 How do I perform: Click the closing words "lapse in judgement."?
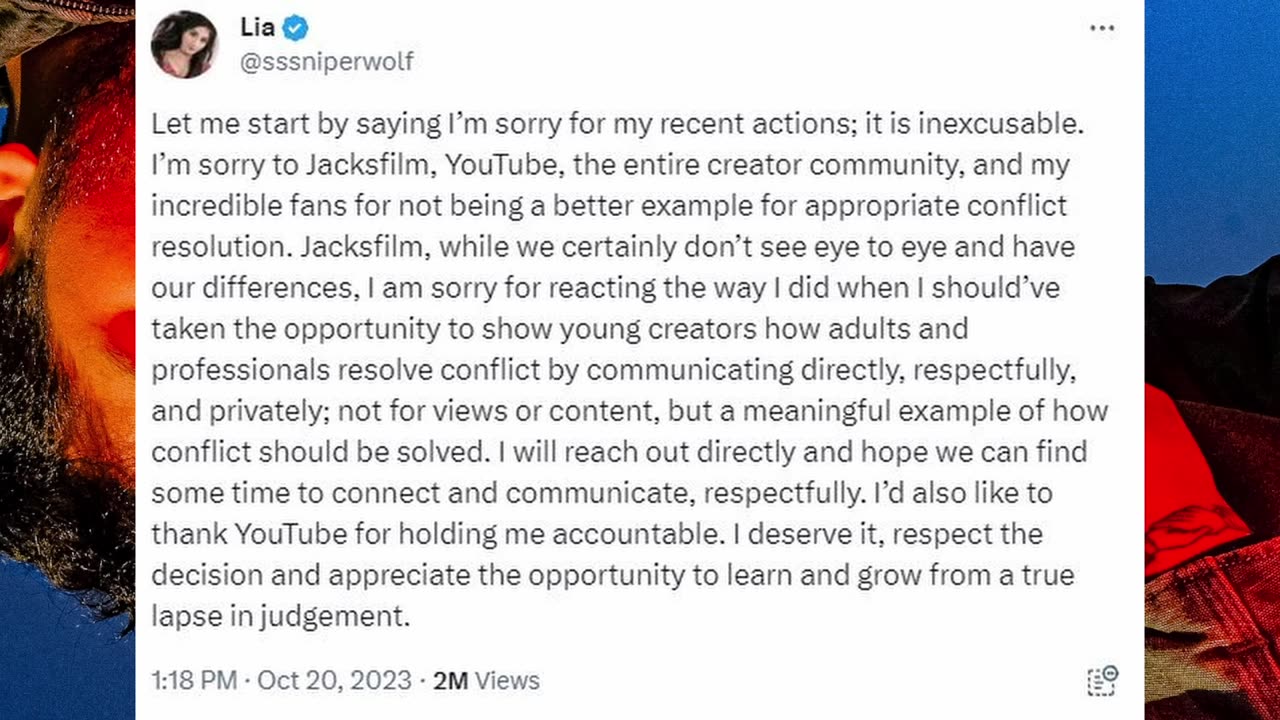[281, 616]
